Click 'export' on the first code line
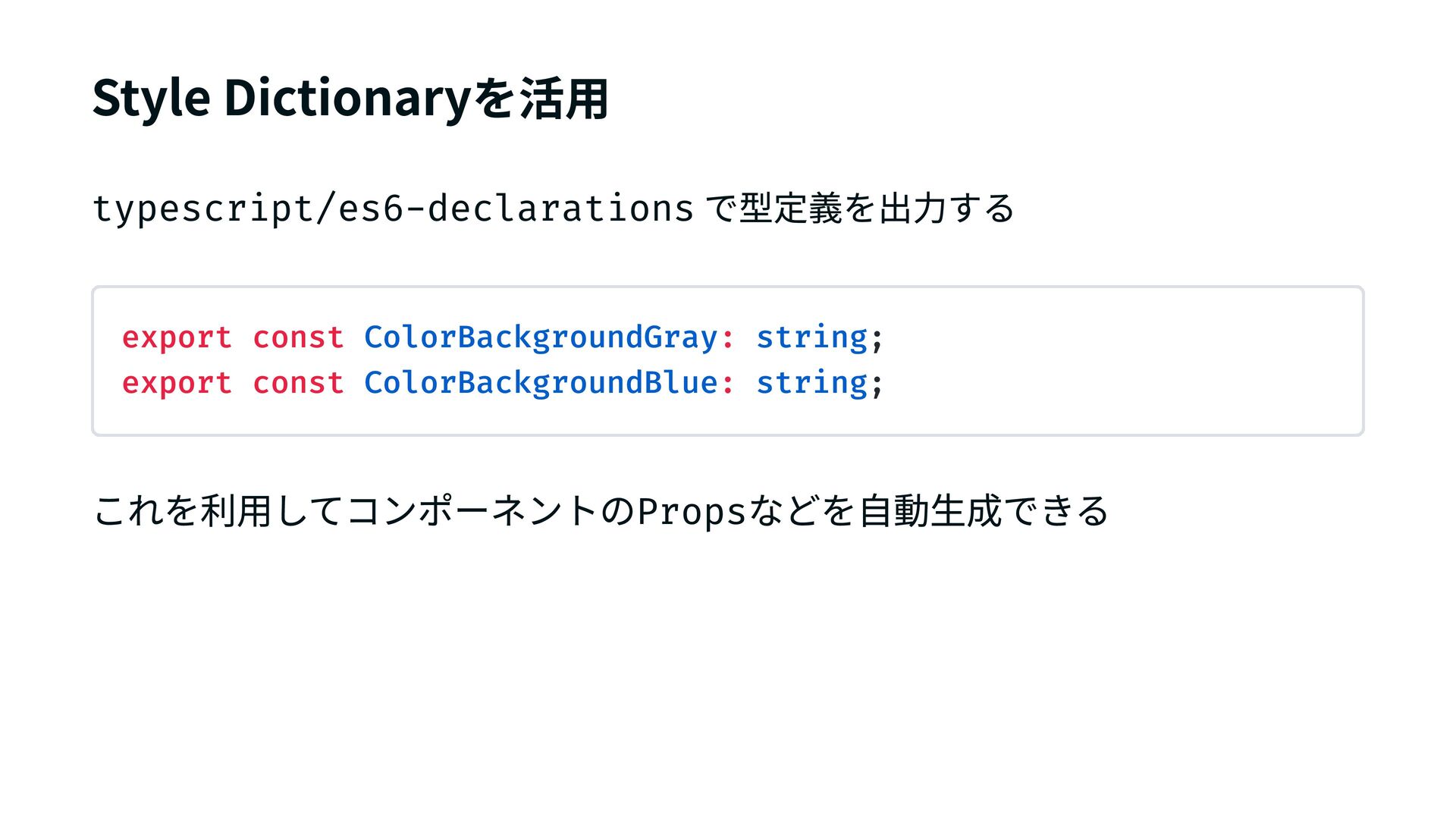The image size is (1456, 819). tap(177, 337)
